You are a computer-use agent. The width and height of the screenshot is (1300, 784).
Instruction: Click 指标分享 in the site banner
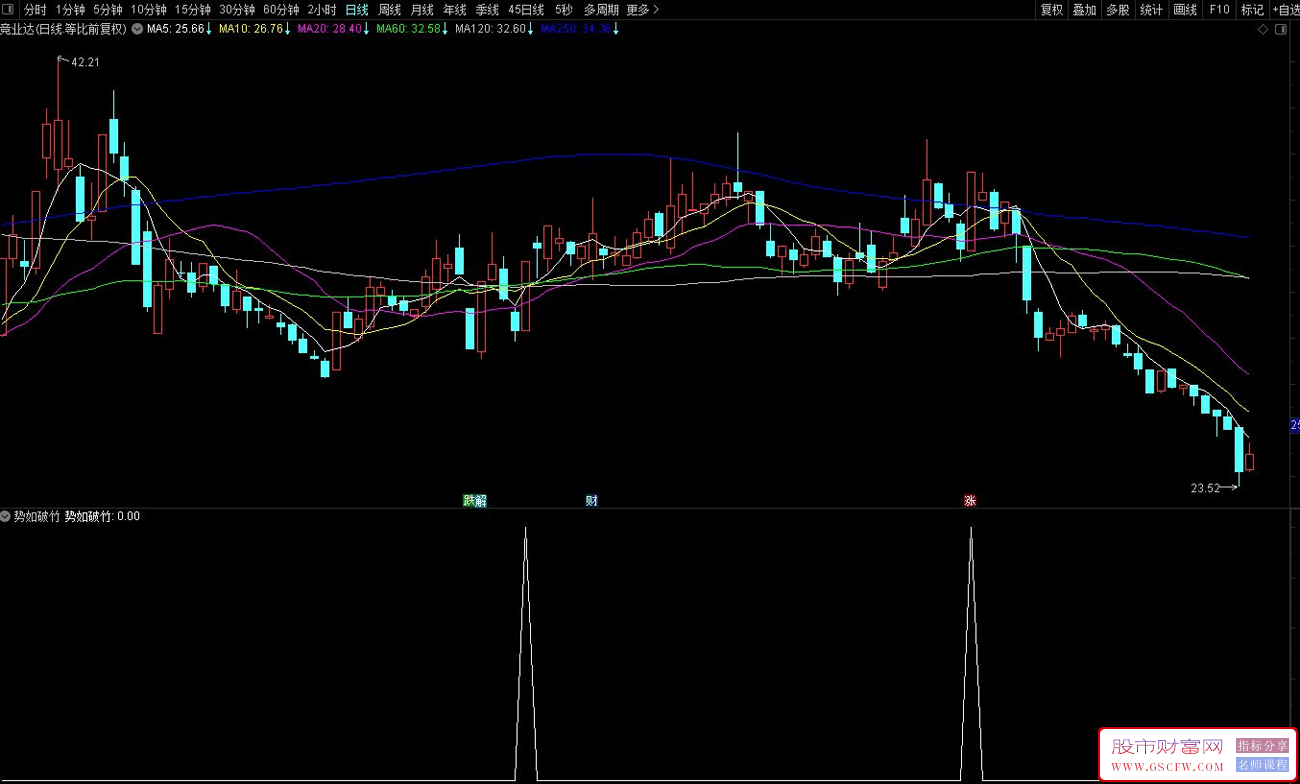click(1263, 746)
